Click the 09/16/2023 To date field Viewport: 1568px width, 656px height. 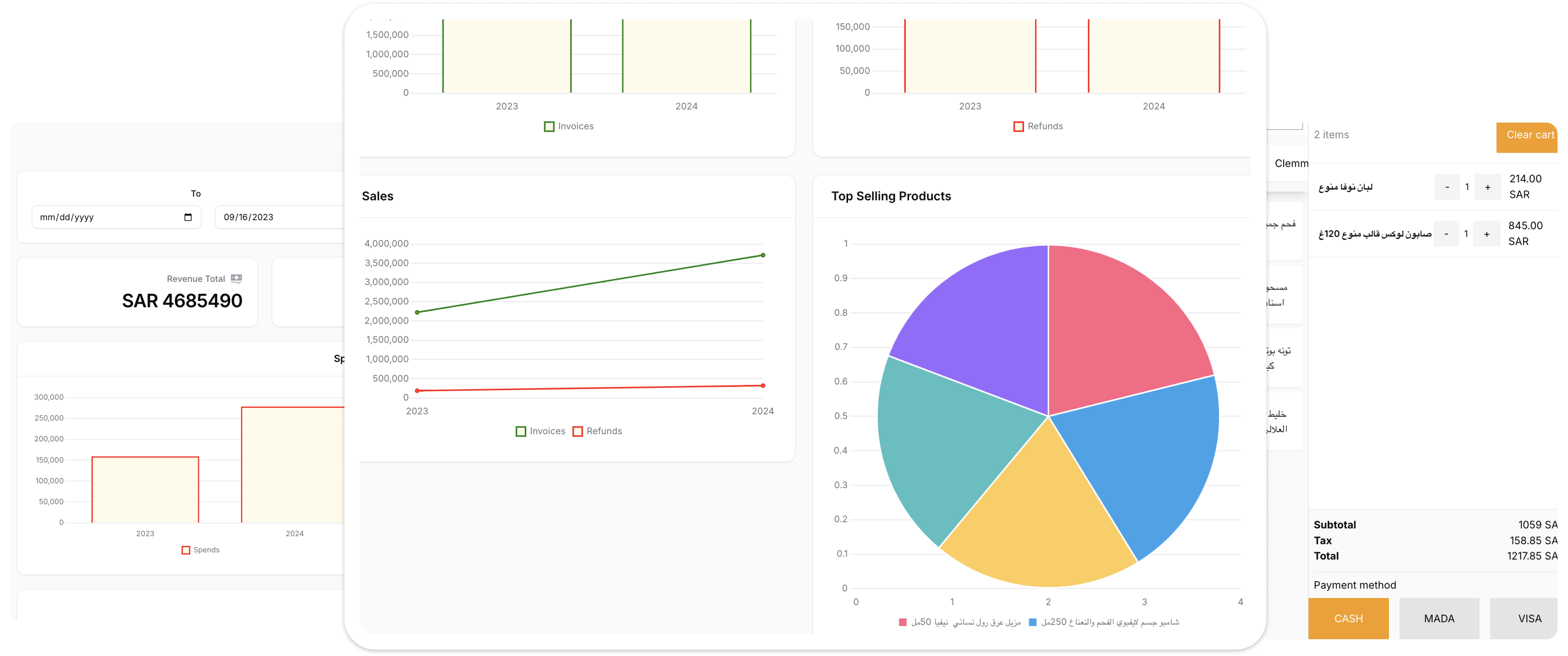pos(280,217)
